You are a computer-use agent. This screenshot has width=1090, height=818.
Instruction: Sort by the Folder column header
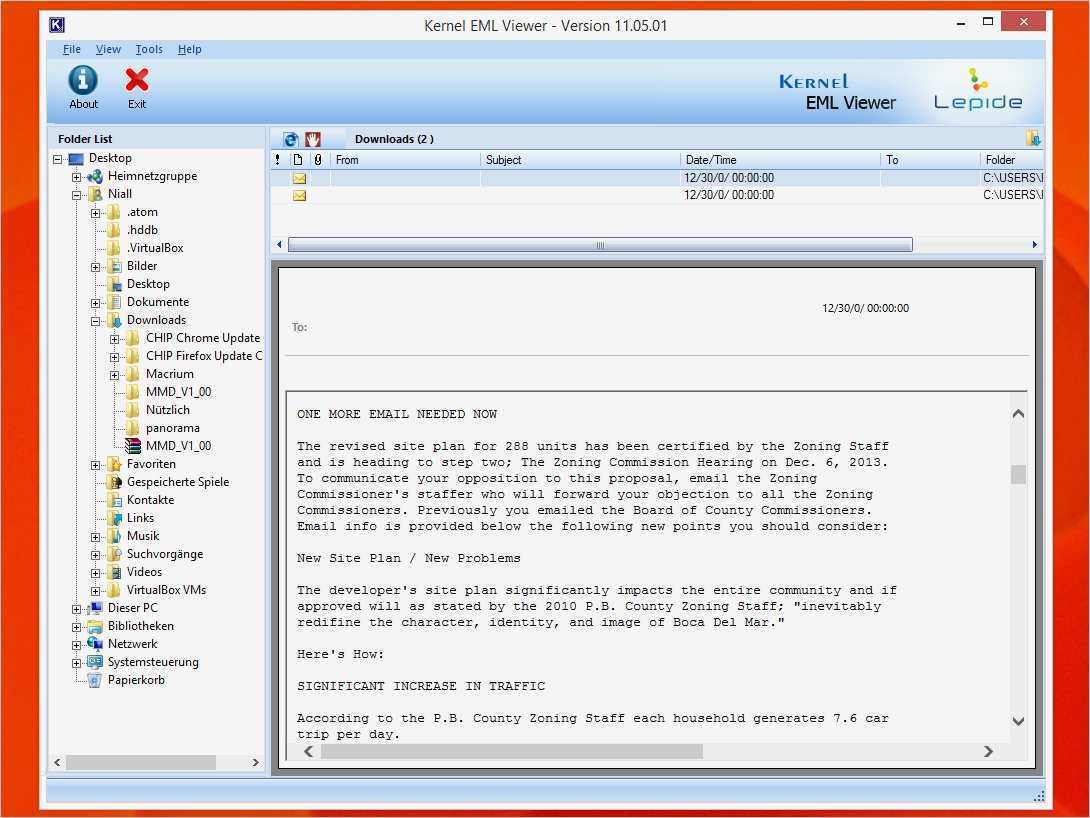(x=1012, y=160)
